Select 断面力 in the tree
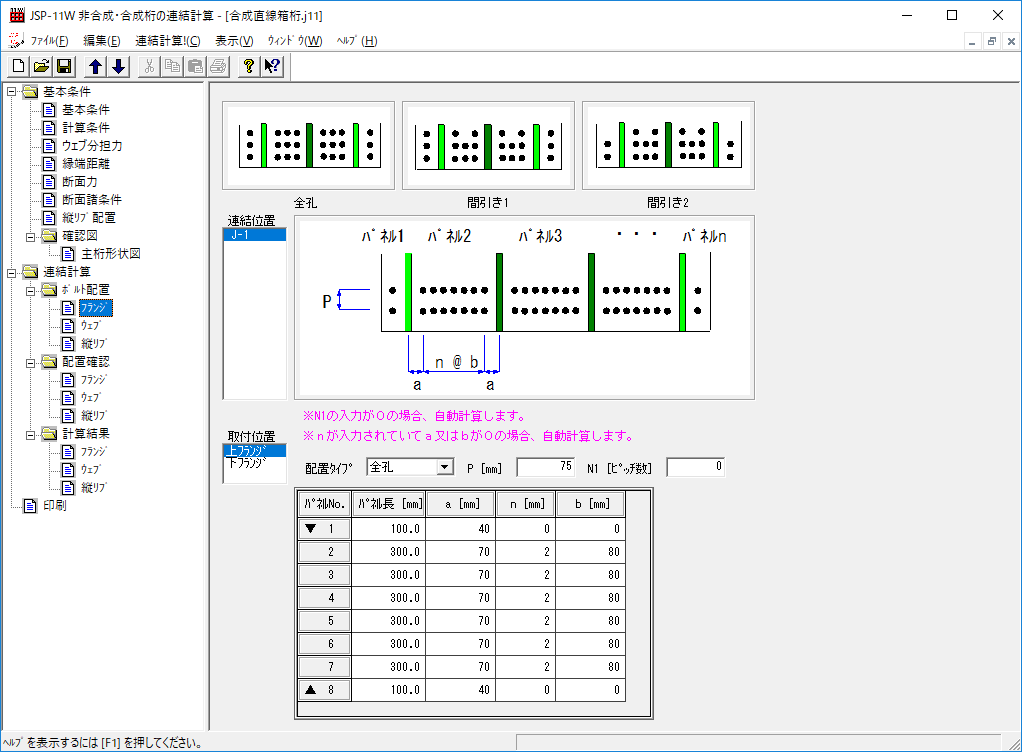The image size is (1022, 752). tap(79, 182)
